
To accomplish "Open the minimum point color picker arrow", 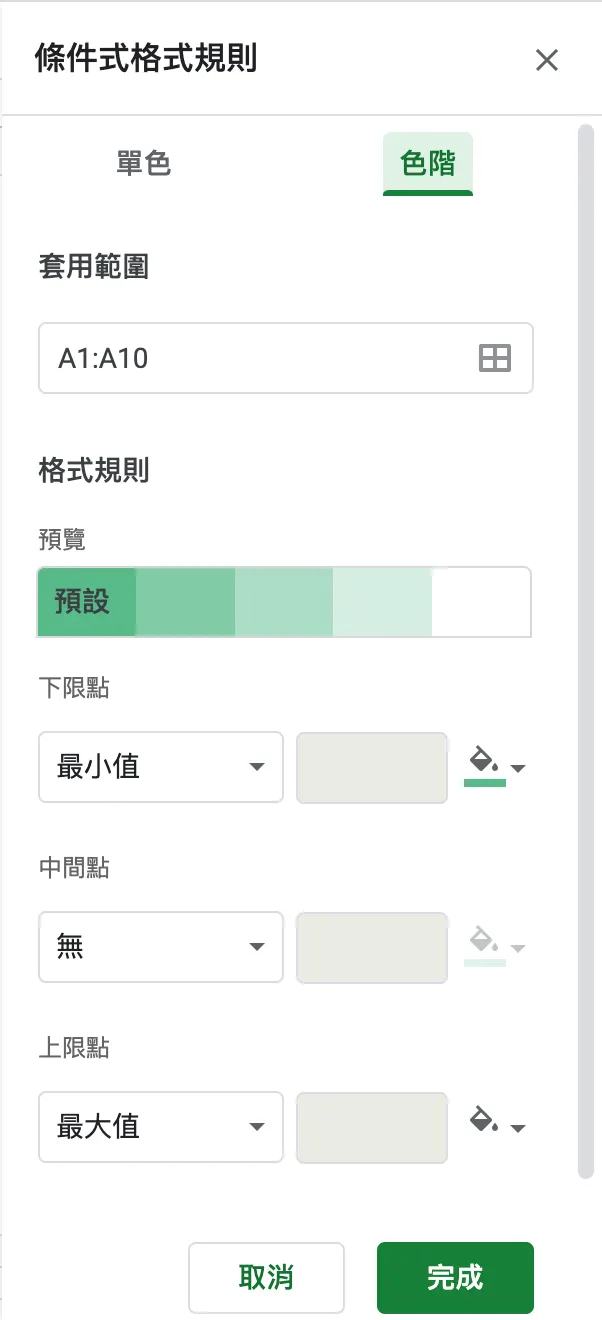I will pos(516,768).
